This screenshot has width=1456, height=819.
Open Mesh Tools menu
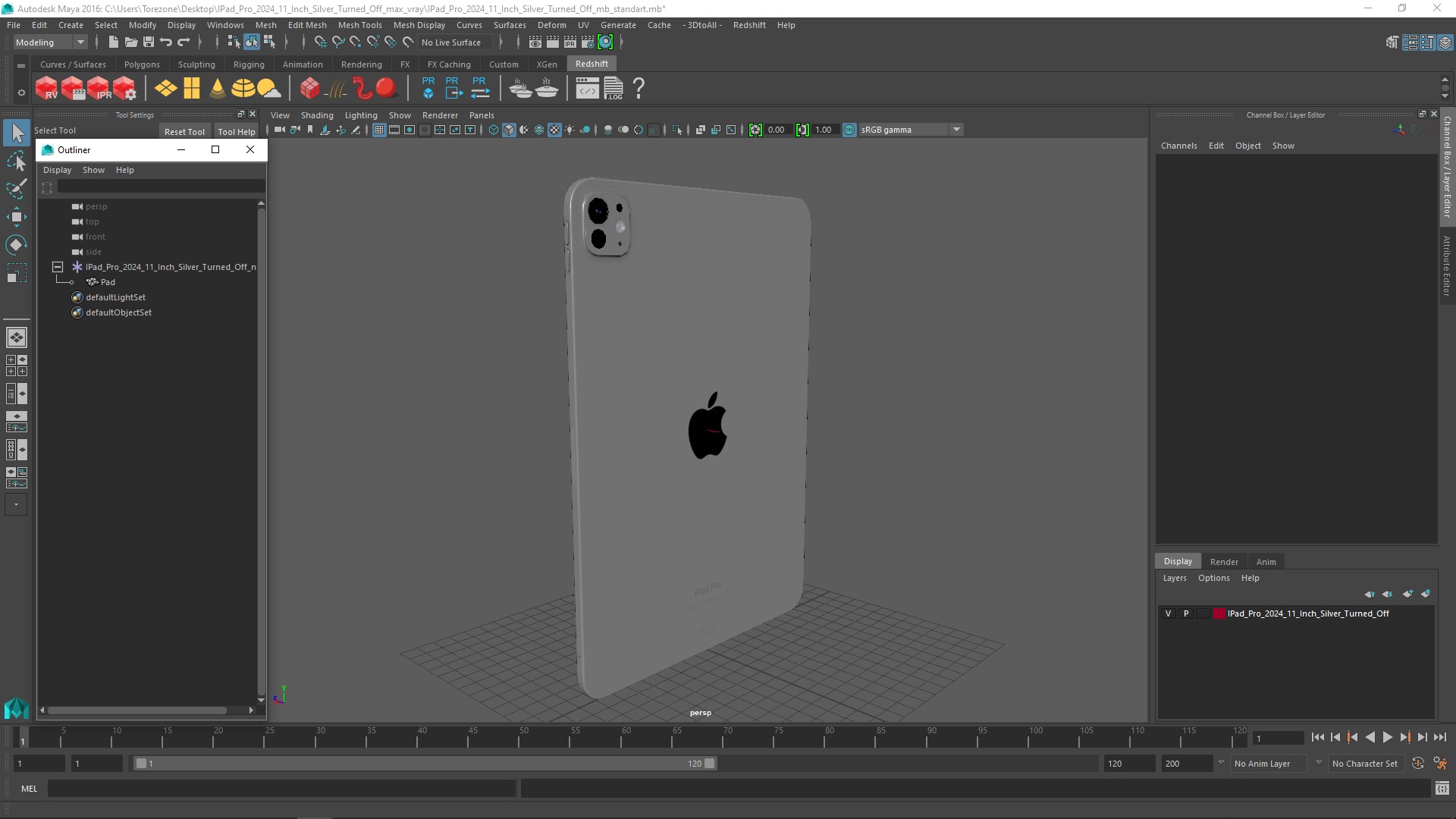359,25
